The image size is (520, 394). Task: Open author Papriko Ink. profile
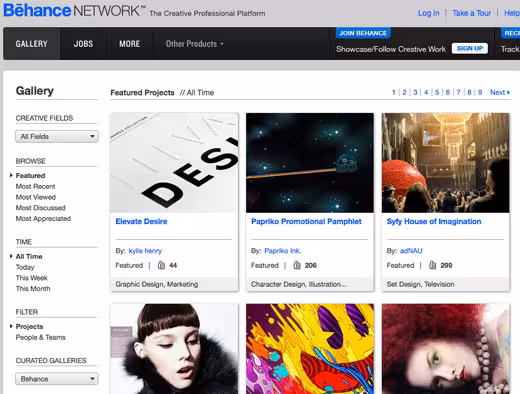[x=282, y=251]
